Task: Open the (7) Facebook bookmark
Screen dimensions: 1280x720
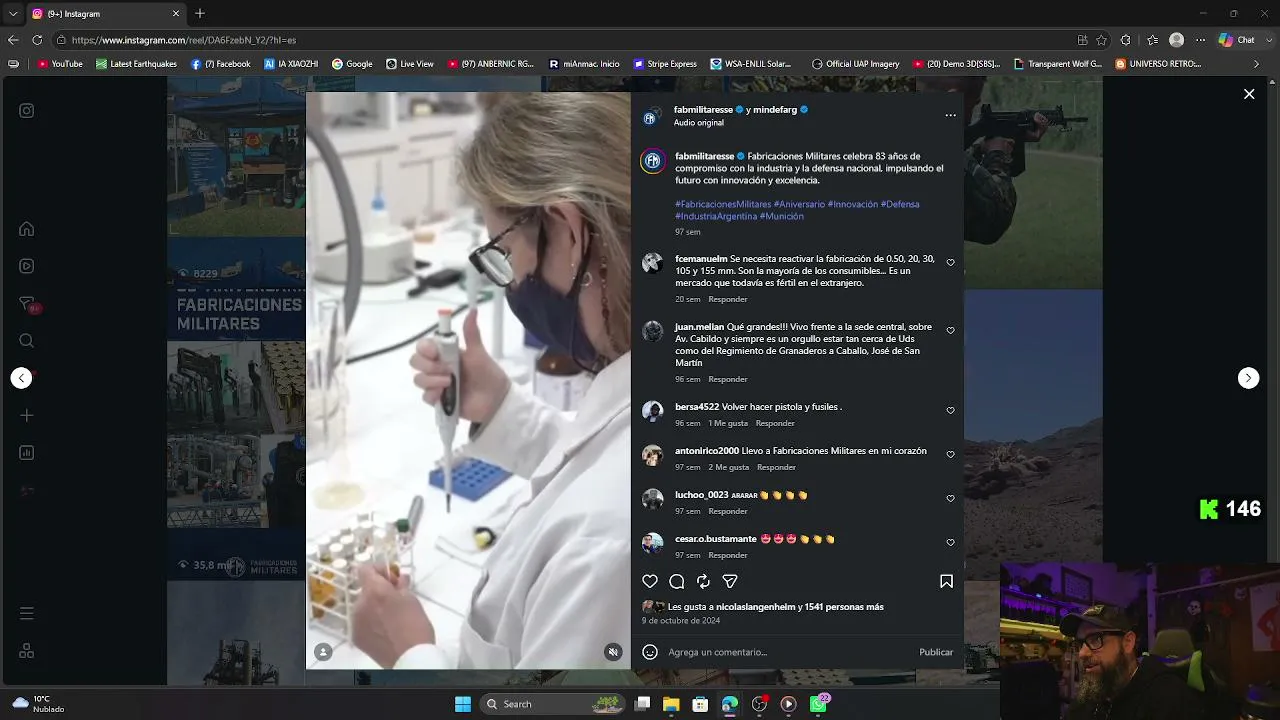Action: (220, 64)
